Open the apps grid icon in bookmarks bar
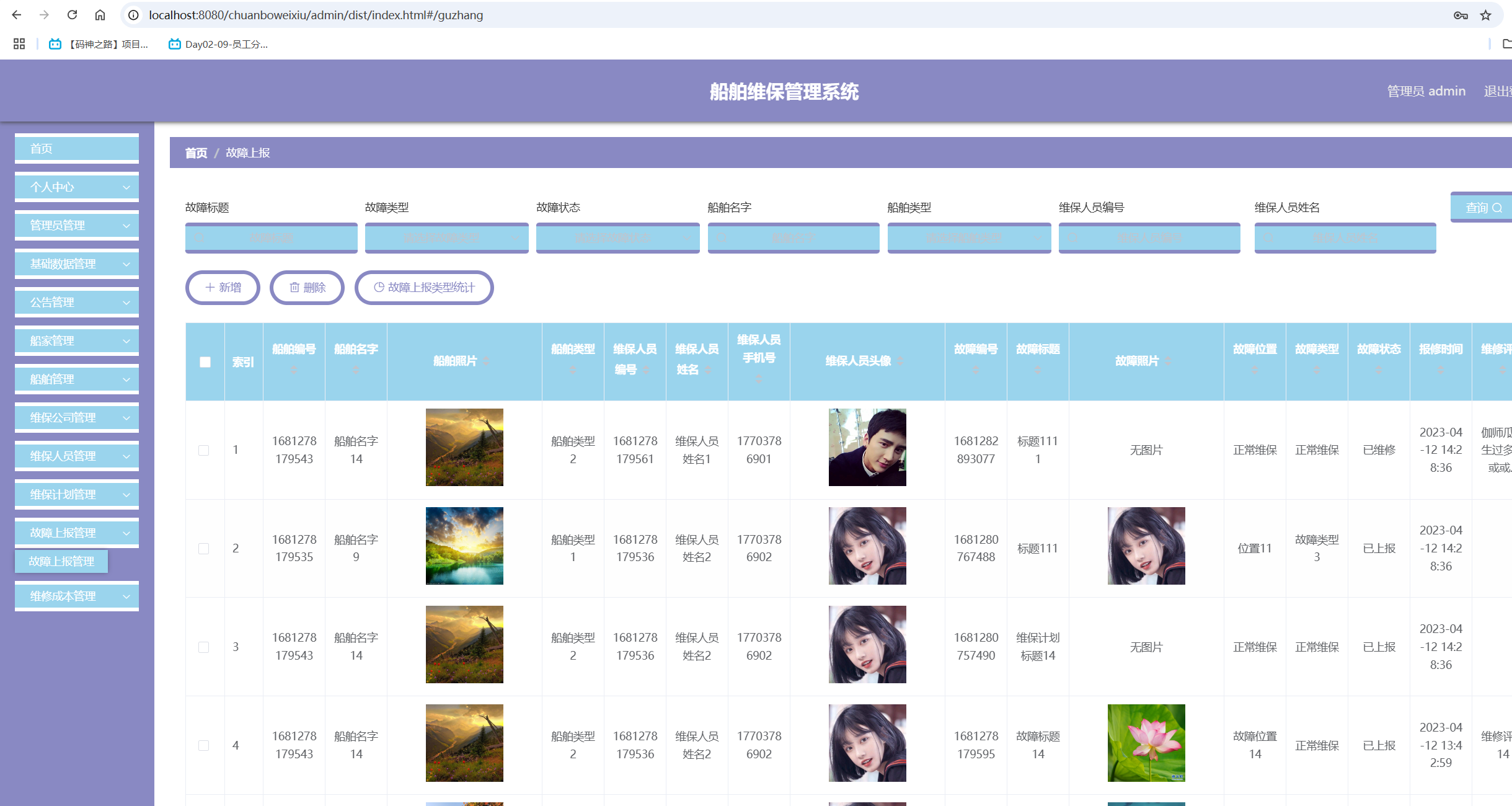This screenshot has width=1512, height=806. [19, 44]
